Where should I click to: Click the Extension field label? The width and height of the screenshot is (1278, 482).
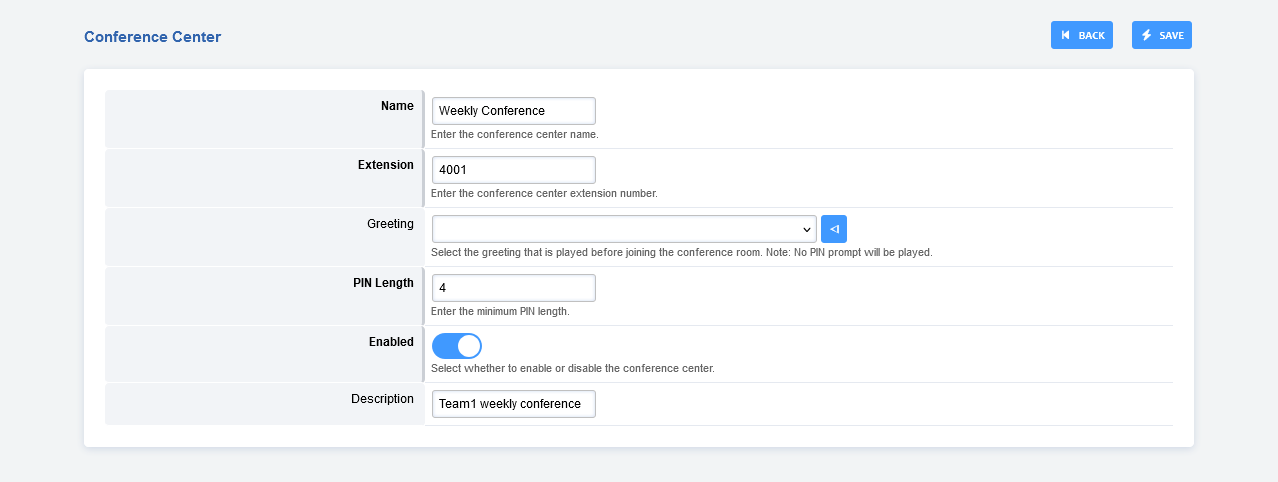tap(385, 165)
